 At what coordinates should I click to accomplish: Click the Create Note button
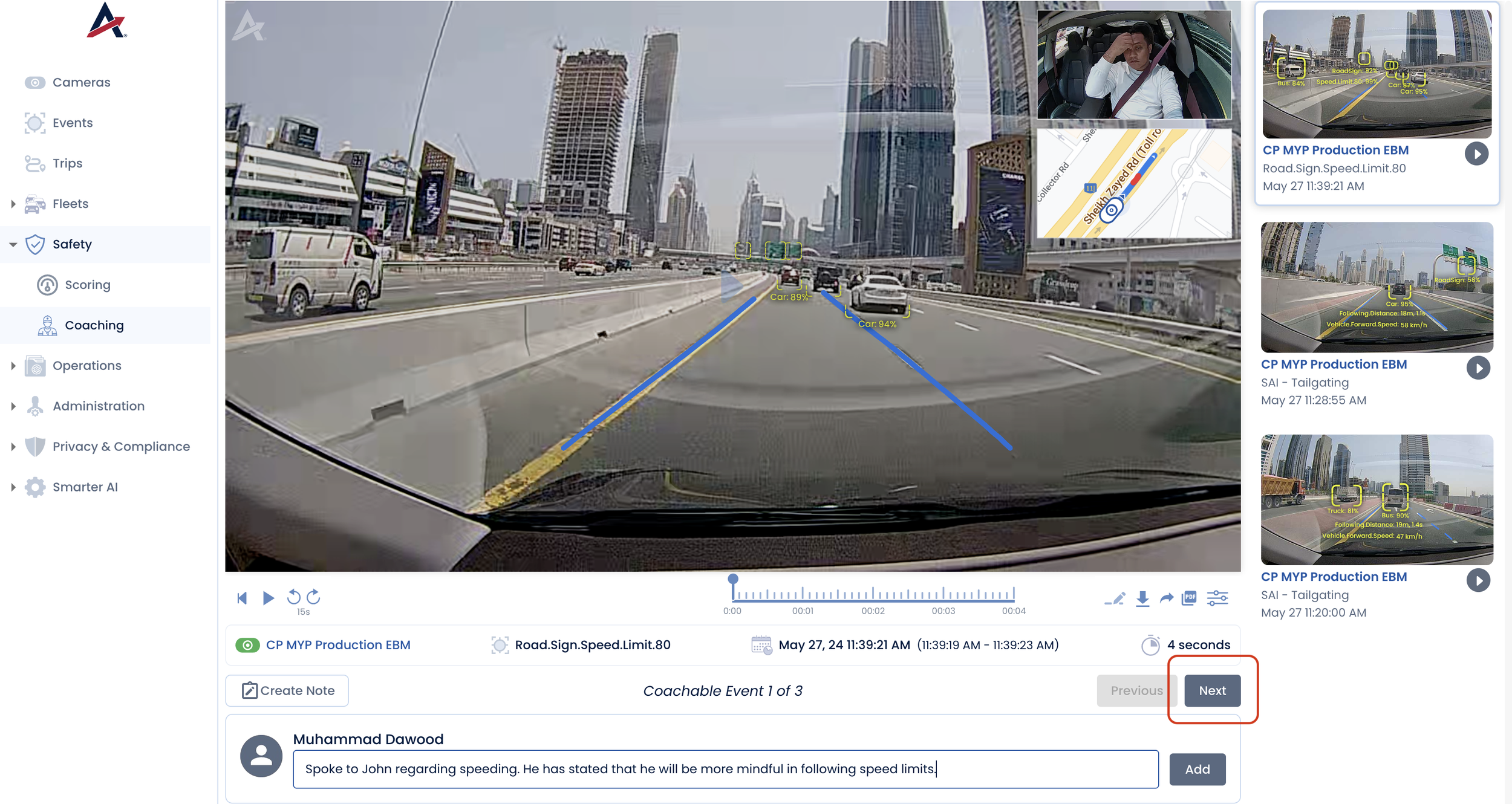point(287,690)
